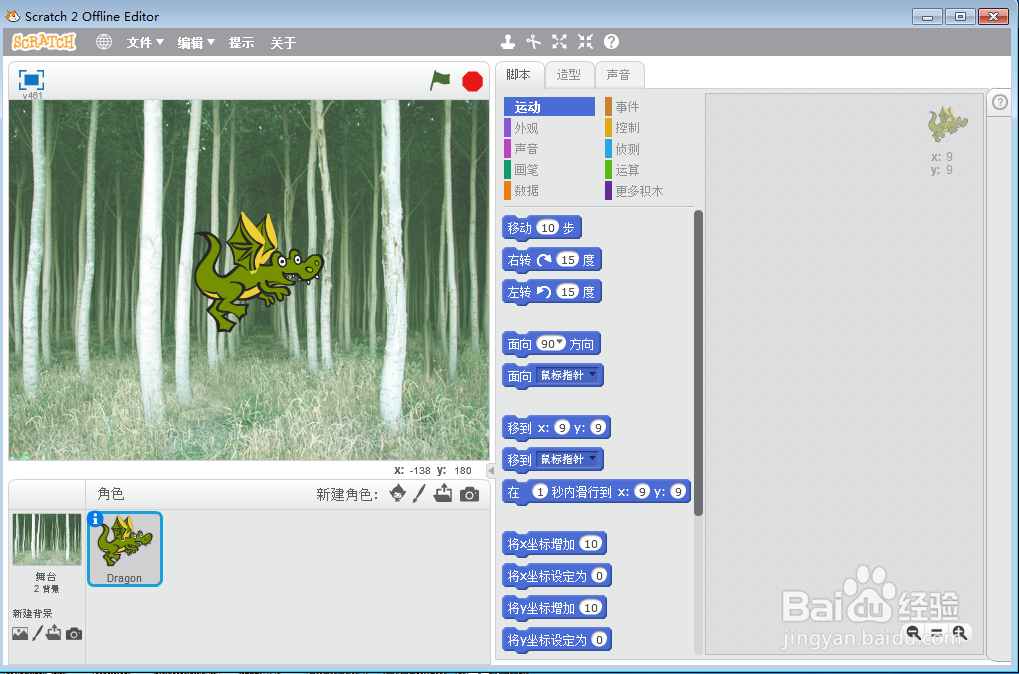Screen dimensions: 1019x674
Task: Choose new sprite from library
Action: coord(398,493)
